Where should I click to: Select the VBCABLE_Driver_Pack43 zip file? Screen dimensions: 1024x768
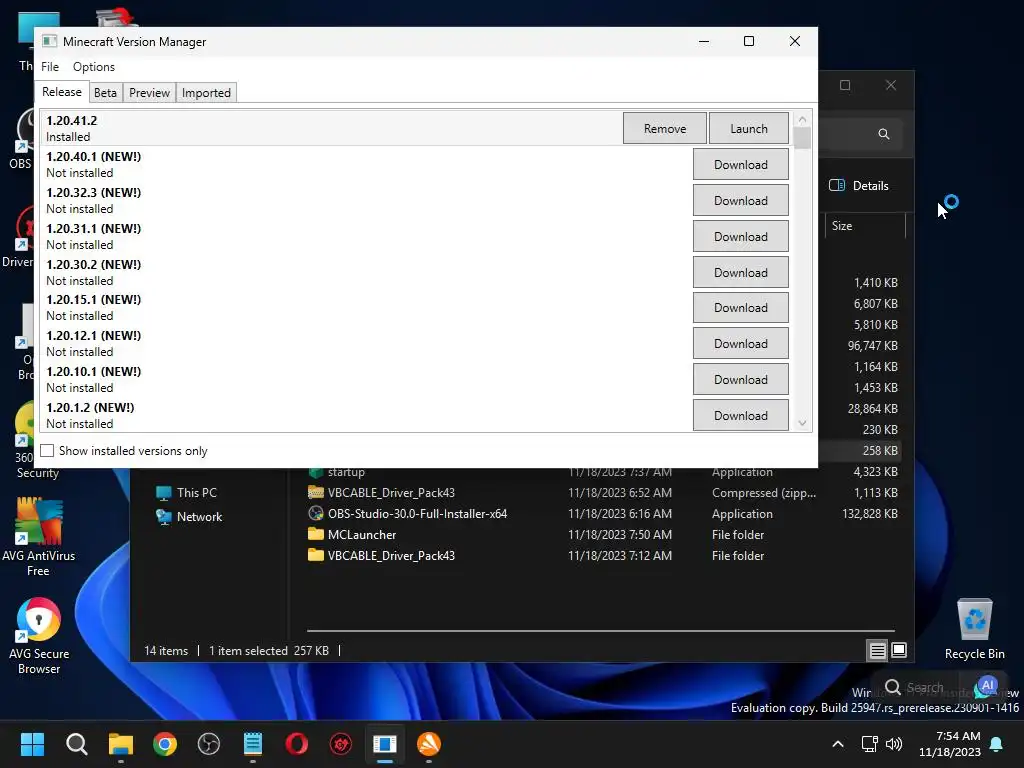(391, 492)
